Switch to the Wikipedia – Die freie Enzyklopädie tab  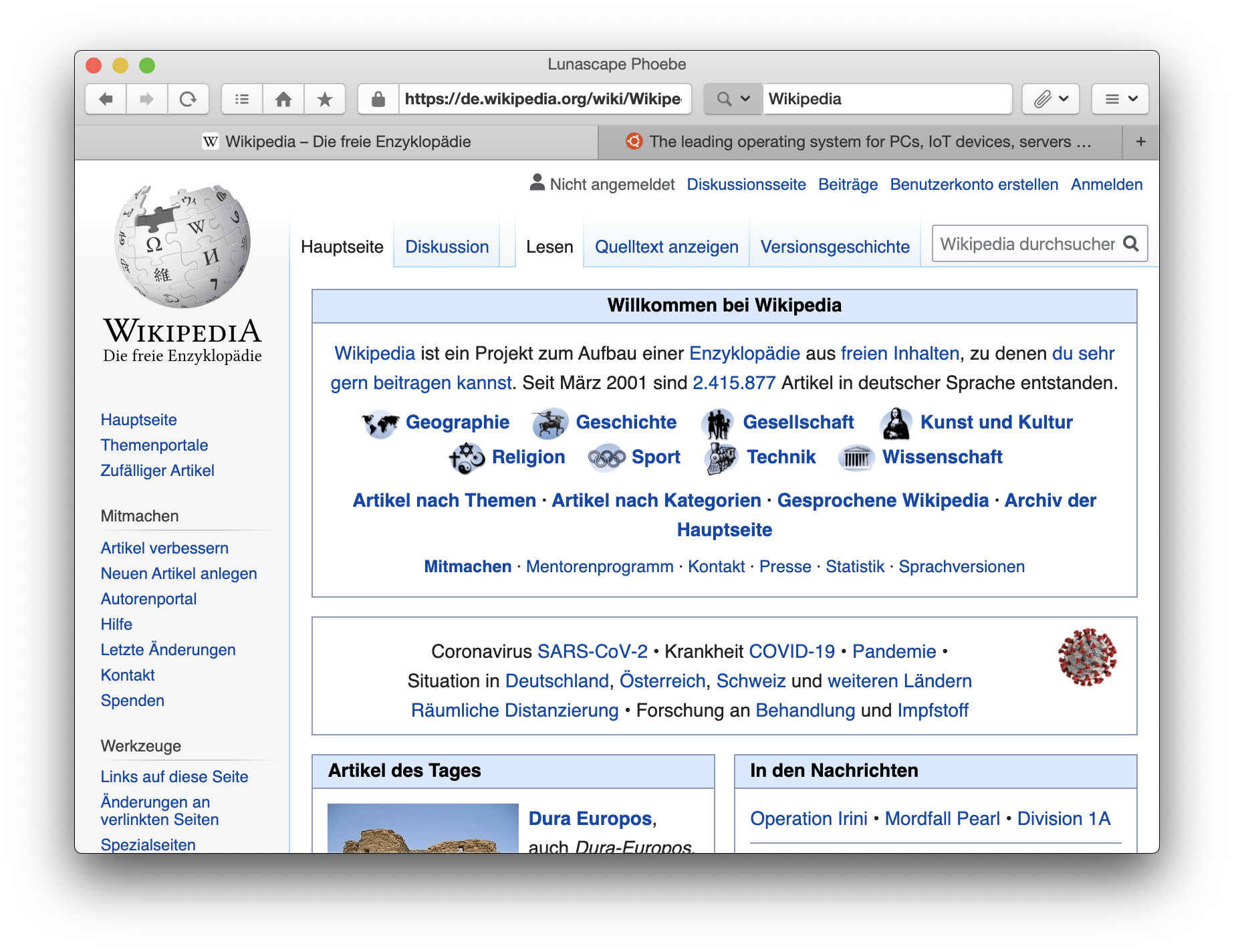point(336,142)
